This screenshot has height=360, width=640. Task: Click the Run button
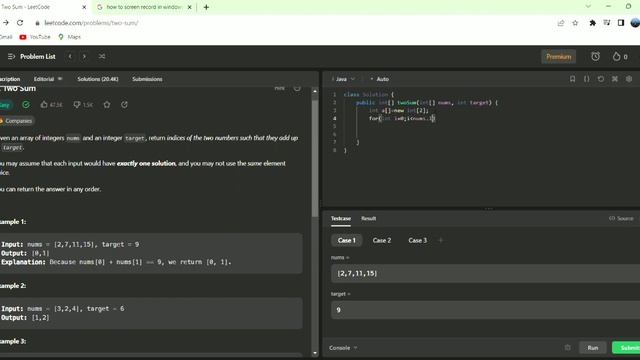coord(593,348)
